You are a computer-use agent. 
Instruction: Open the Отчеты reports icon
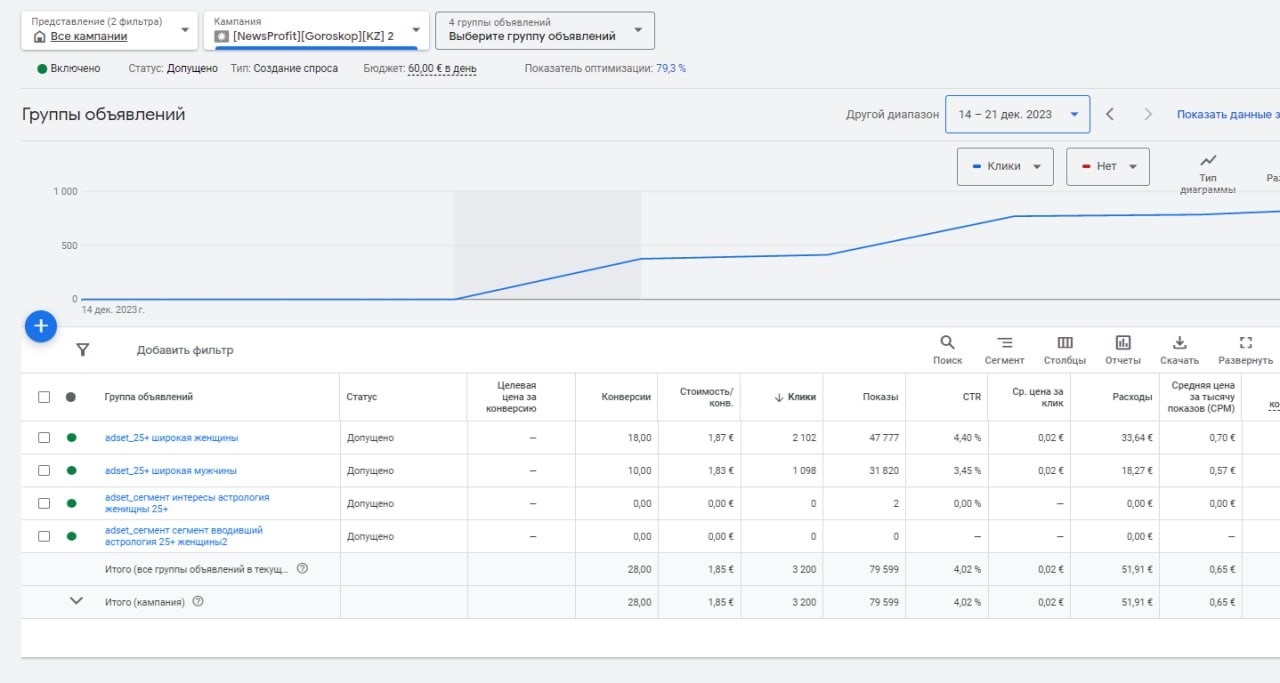click(1123, 342)
